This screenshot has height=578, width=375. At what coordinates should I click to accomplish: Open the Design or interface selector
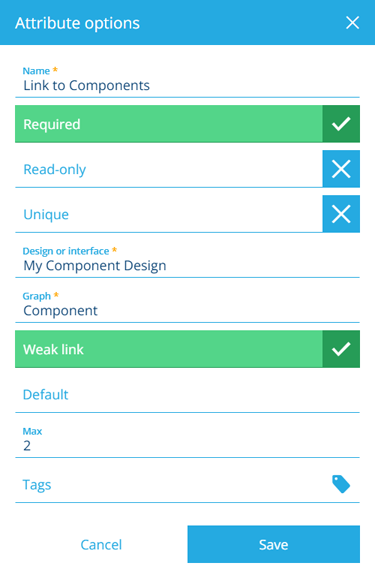click(x=187, y=260)
